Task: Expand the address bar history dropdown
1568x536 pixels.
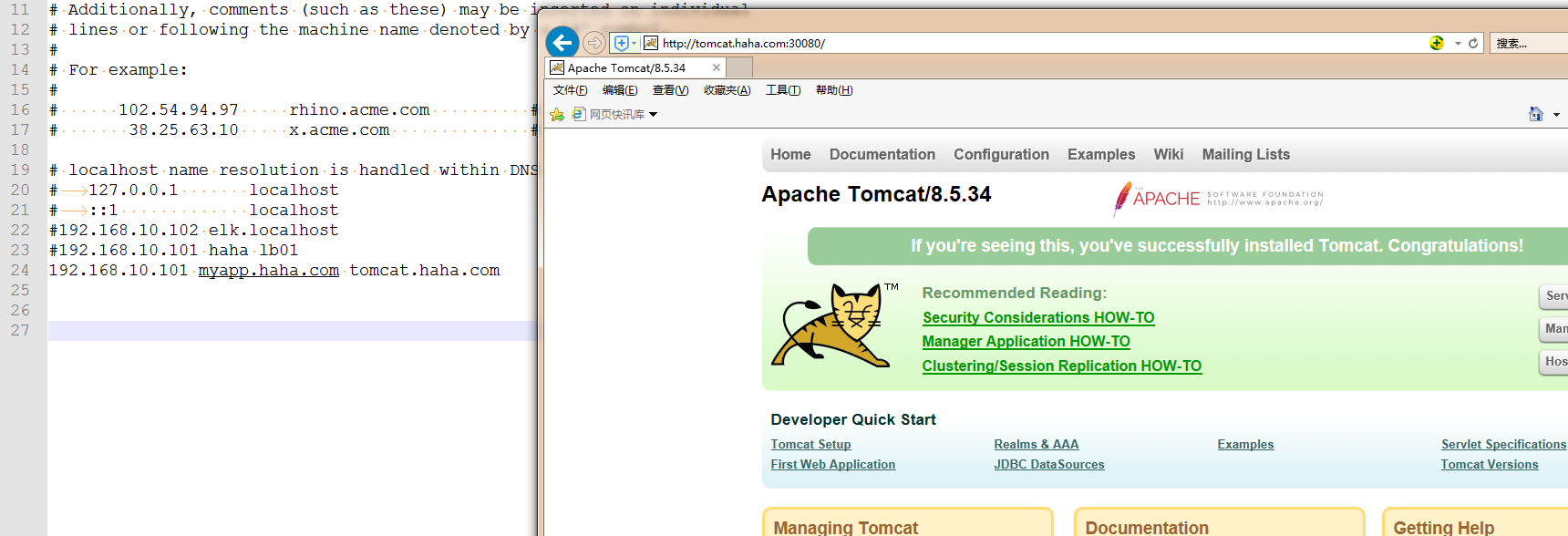Action: click(1458, 43)
